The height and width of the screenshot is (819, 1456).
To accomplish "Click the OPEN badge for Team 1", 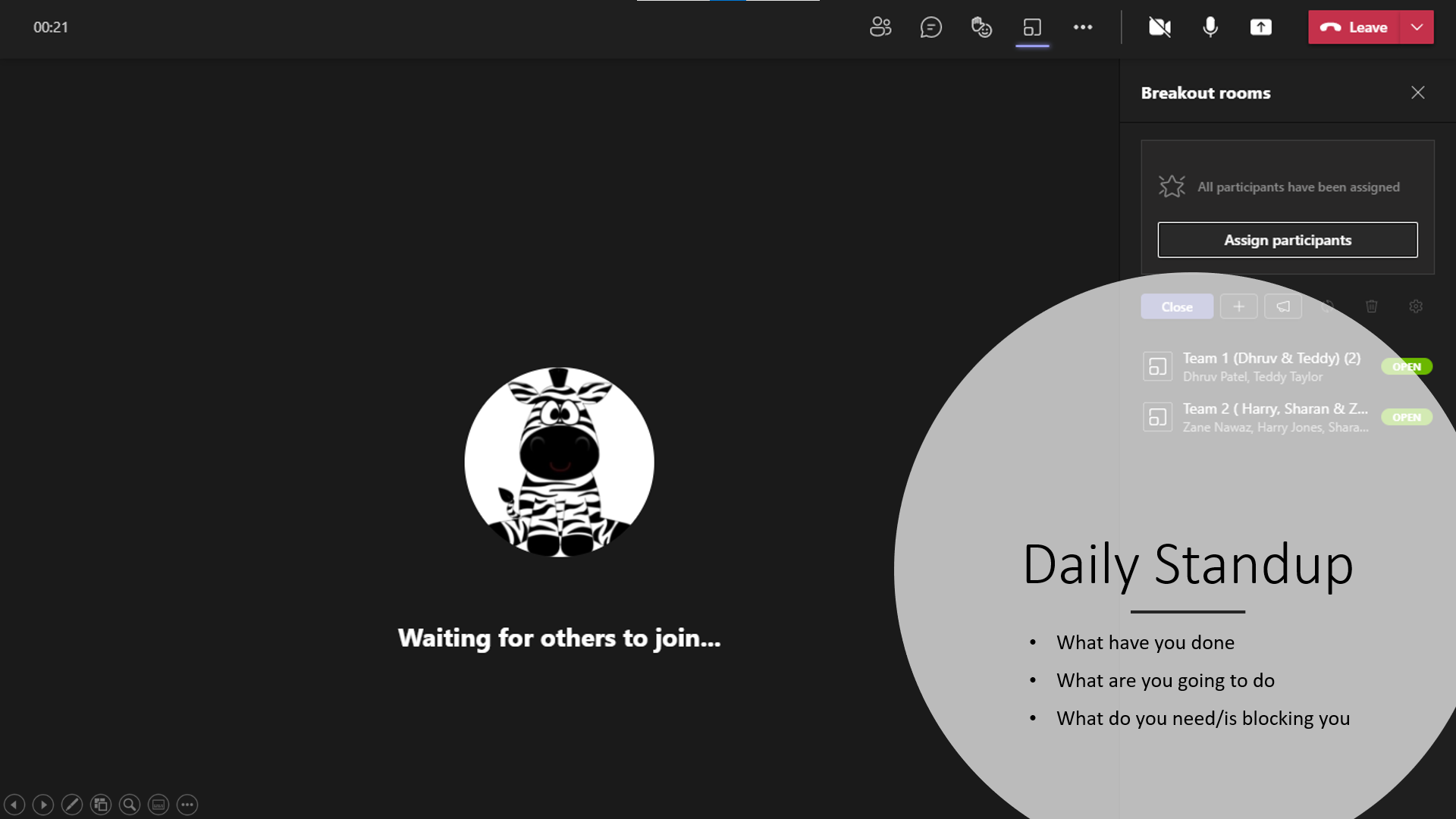I will (x=1407, y=366).
